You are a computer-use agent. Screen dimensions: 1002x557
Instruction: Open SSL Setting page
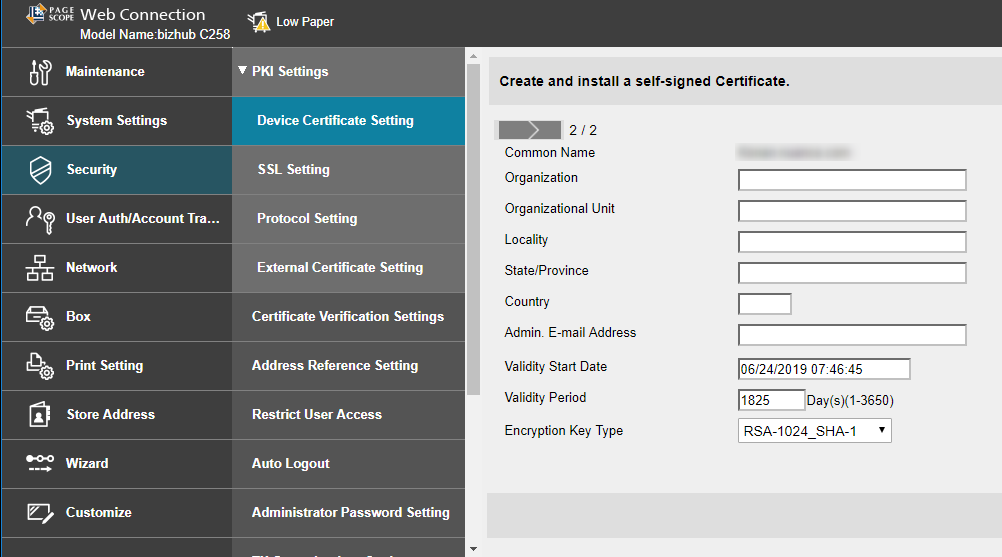point(348,170)
